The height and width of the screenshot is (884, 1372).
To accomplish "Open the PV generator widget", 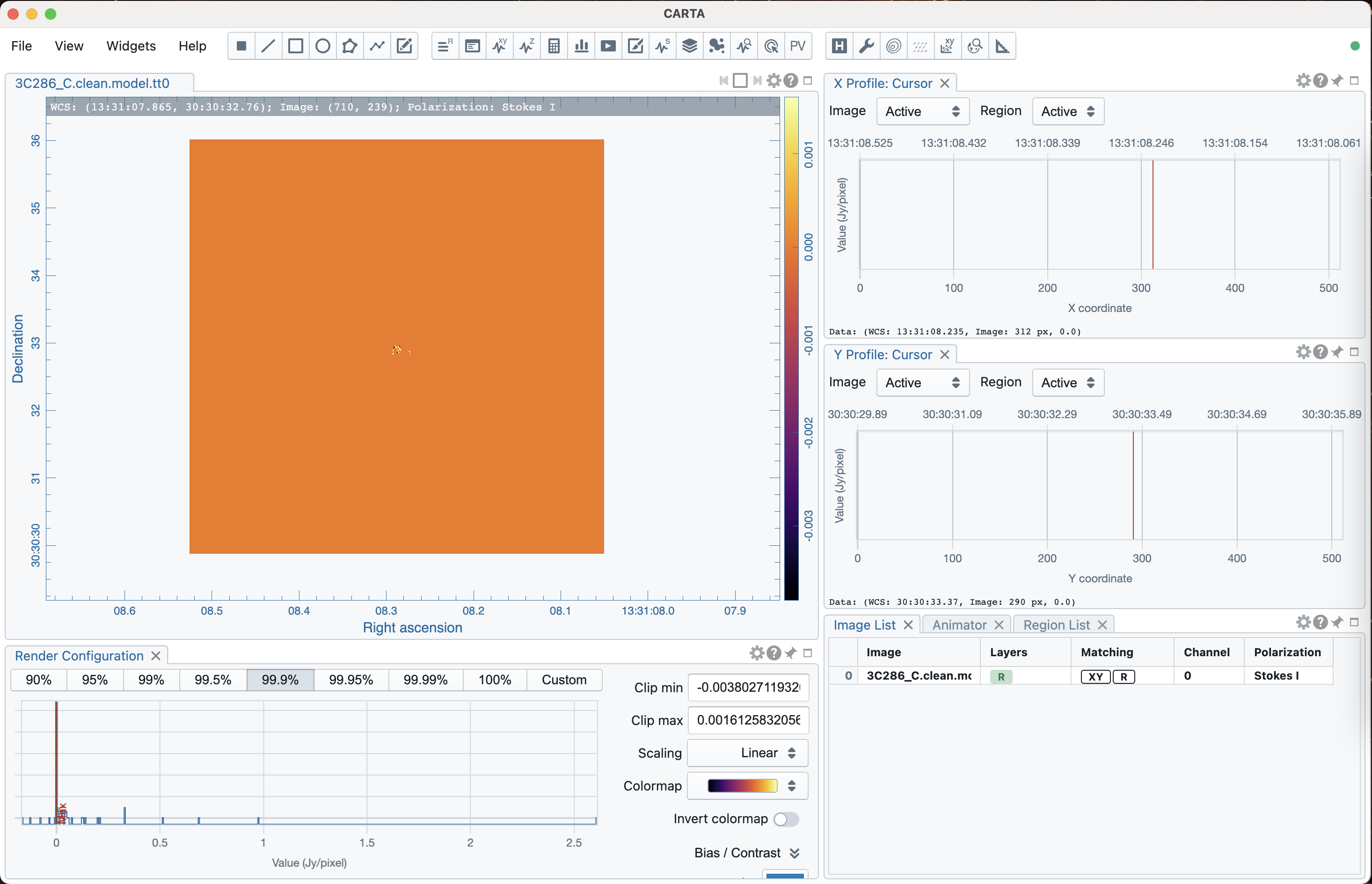I will coord(798,46).
